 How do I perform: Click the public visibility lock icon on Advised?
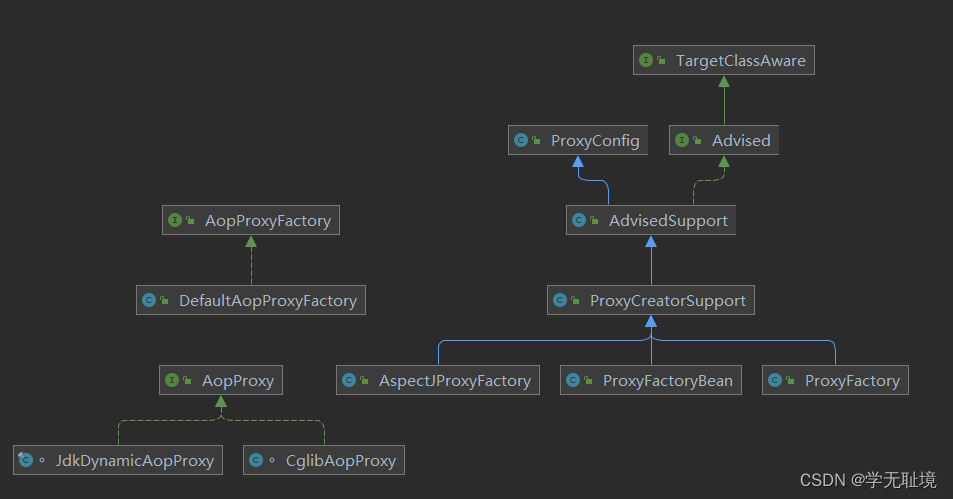pos(697,140)
